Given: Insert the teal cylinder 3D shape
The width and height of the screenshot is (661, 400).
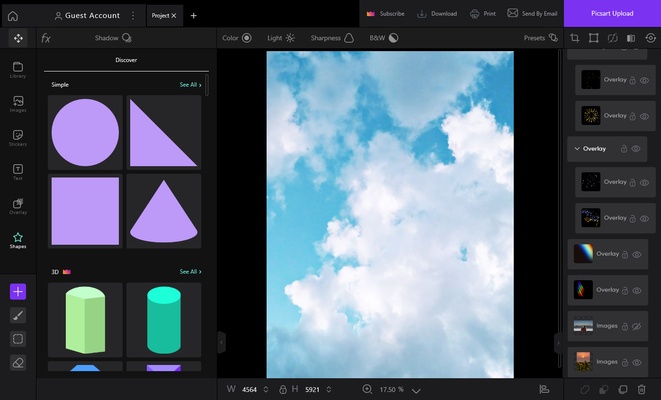Looking at the screenshot, I should (x=164, y=320).
